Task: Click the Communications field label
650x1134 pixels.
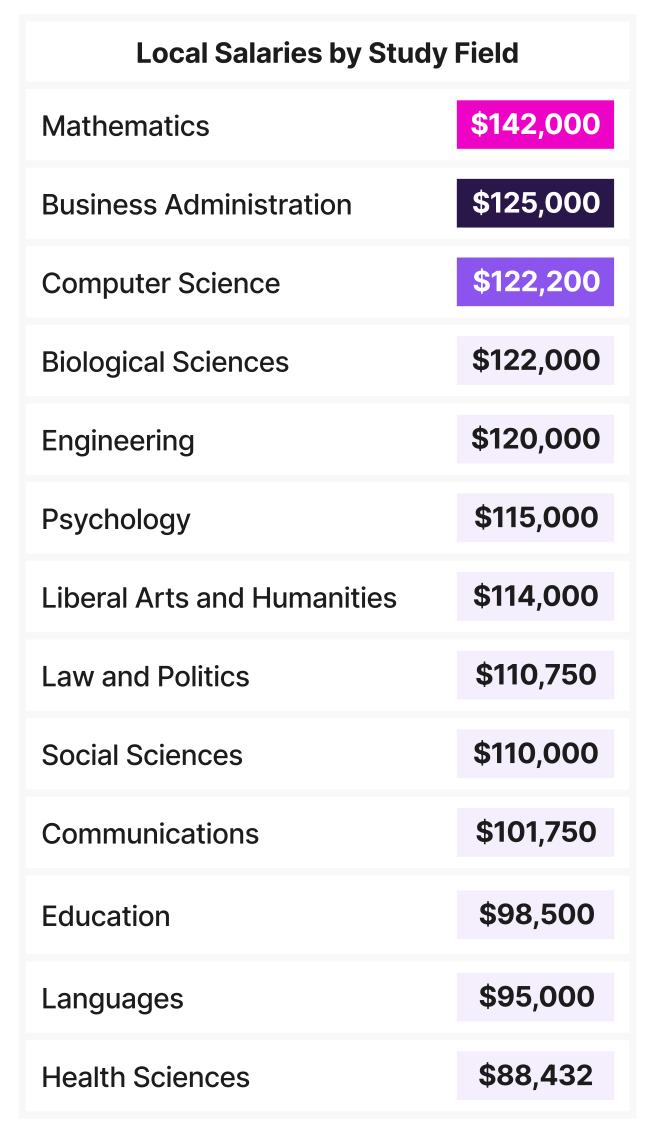Action: coord(150,834)
